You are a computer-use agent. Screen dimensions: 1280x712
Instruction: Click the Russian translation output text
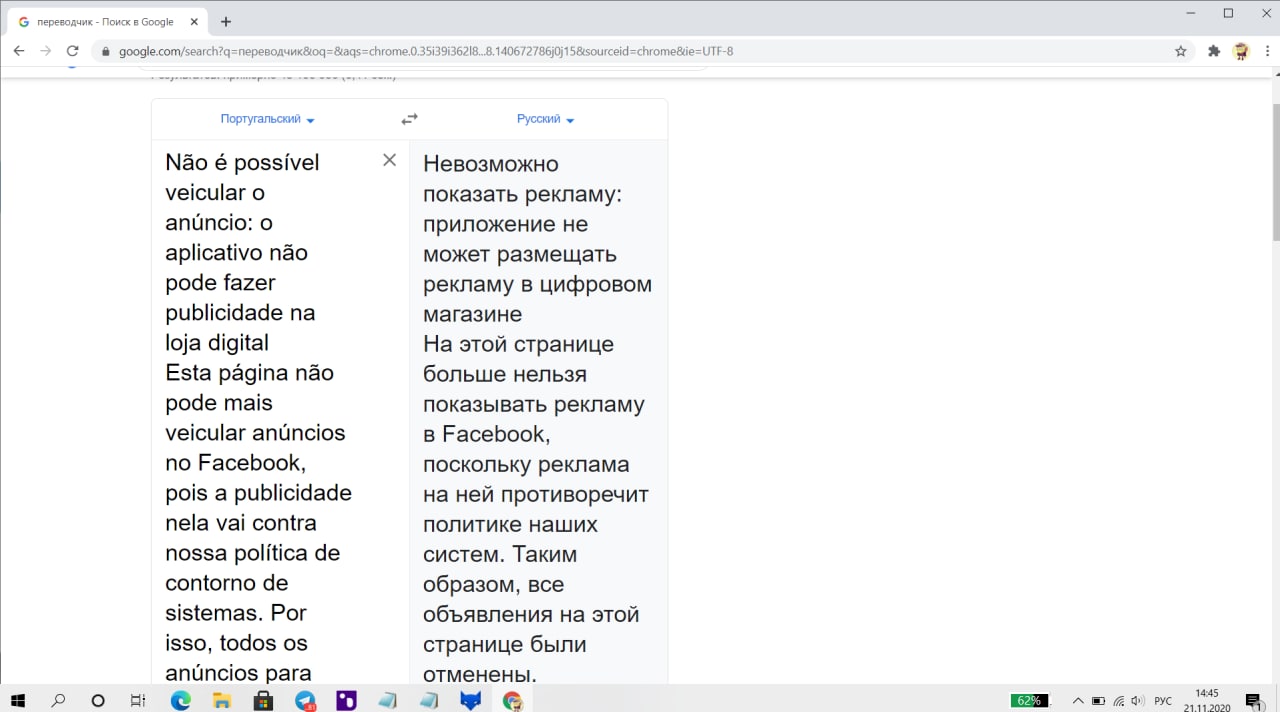(538, 418)
